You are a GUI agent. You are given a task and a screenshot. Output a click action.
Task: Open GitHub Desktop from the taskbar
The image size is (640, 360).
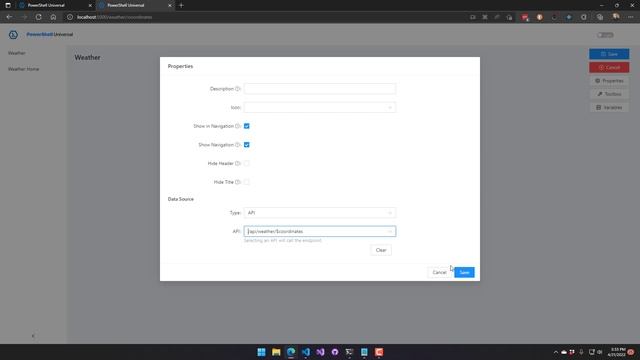pyautogui.click(x=335, y=352)
